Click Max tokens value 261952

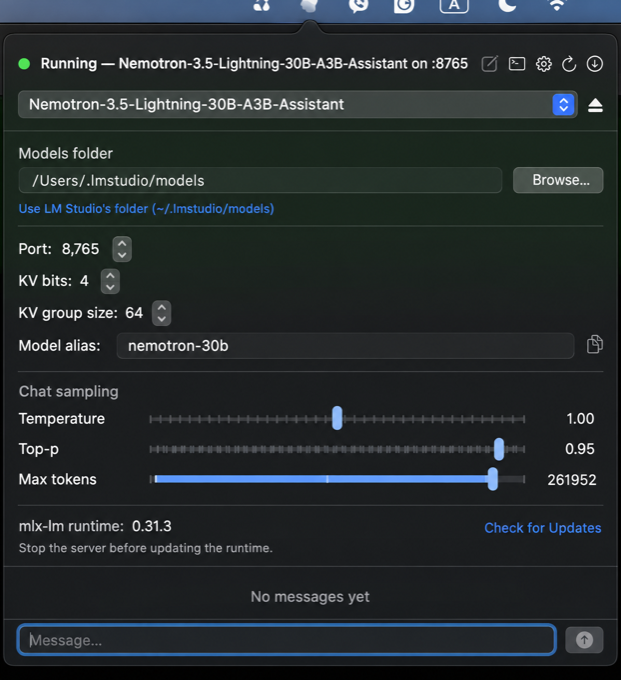click(x=572, y=480)
